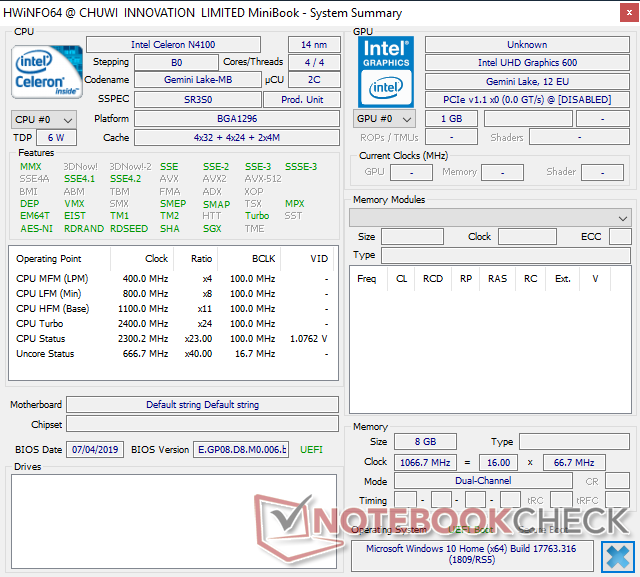Image resolution: width=640 pixels, height=577 pixels.
Task: Click the Intel Graphics logo
Action: 386,72
